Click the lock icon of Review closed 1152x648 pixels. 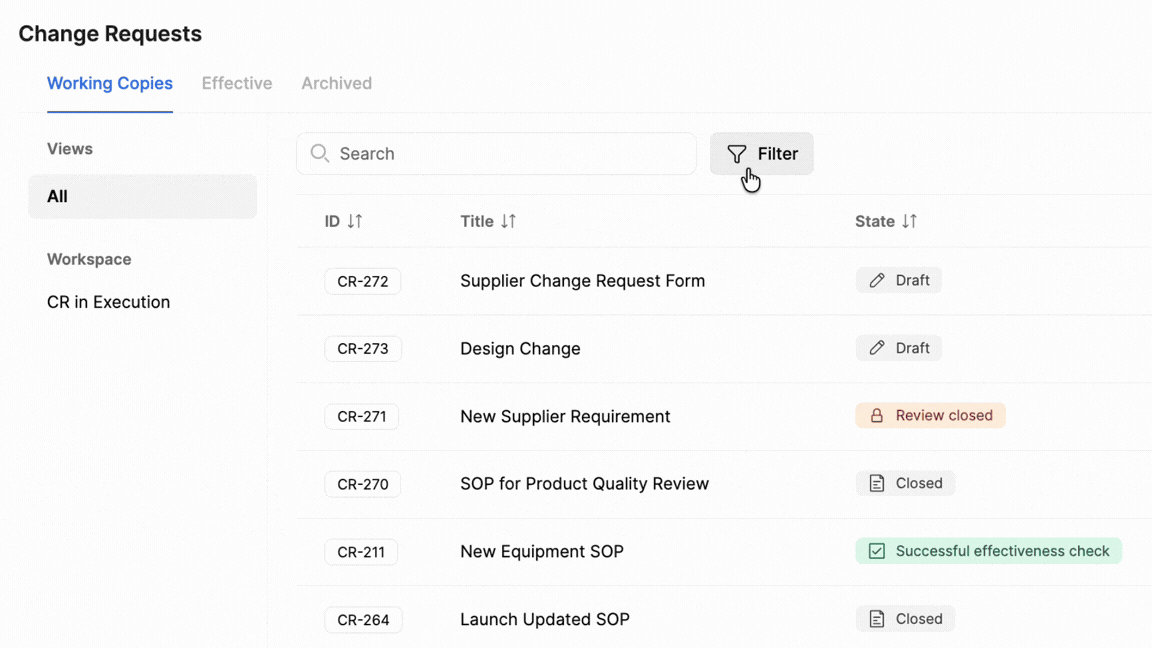point(876,415)
